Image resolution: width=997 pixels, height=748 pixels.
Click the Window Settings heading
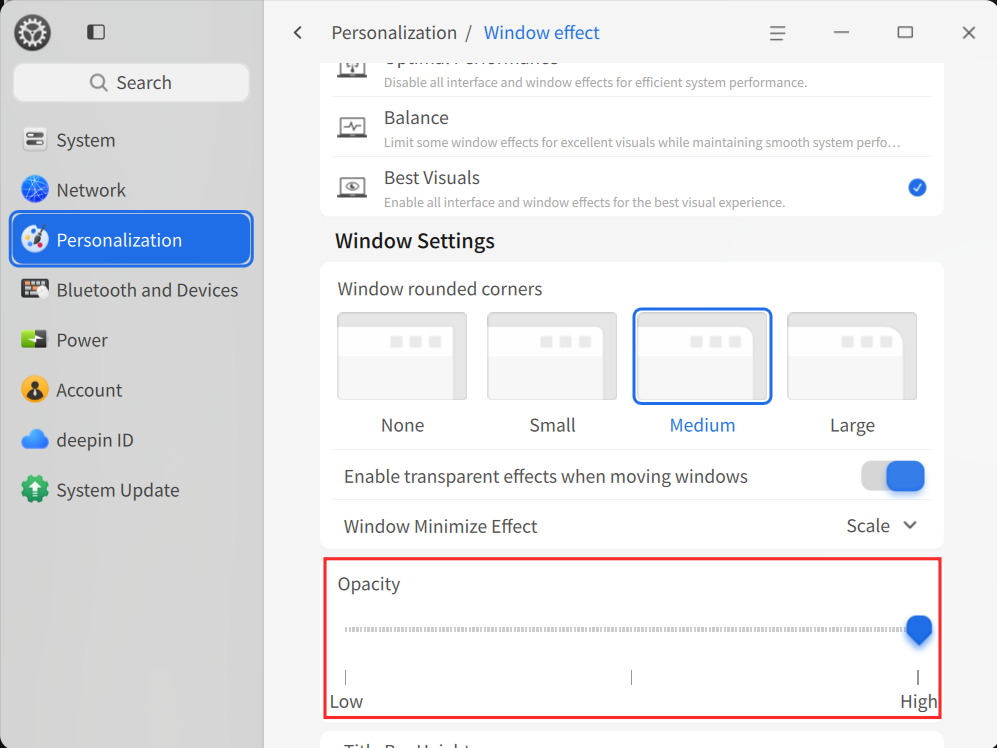click(x=415, y=241)
